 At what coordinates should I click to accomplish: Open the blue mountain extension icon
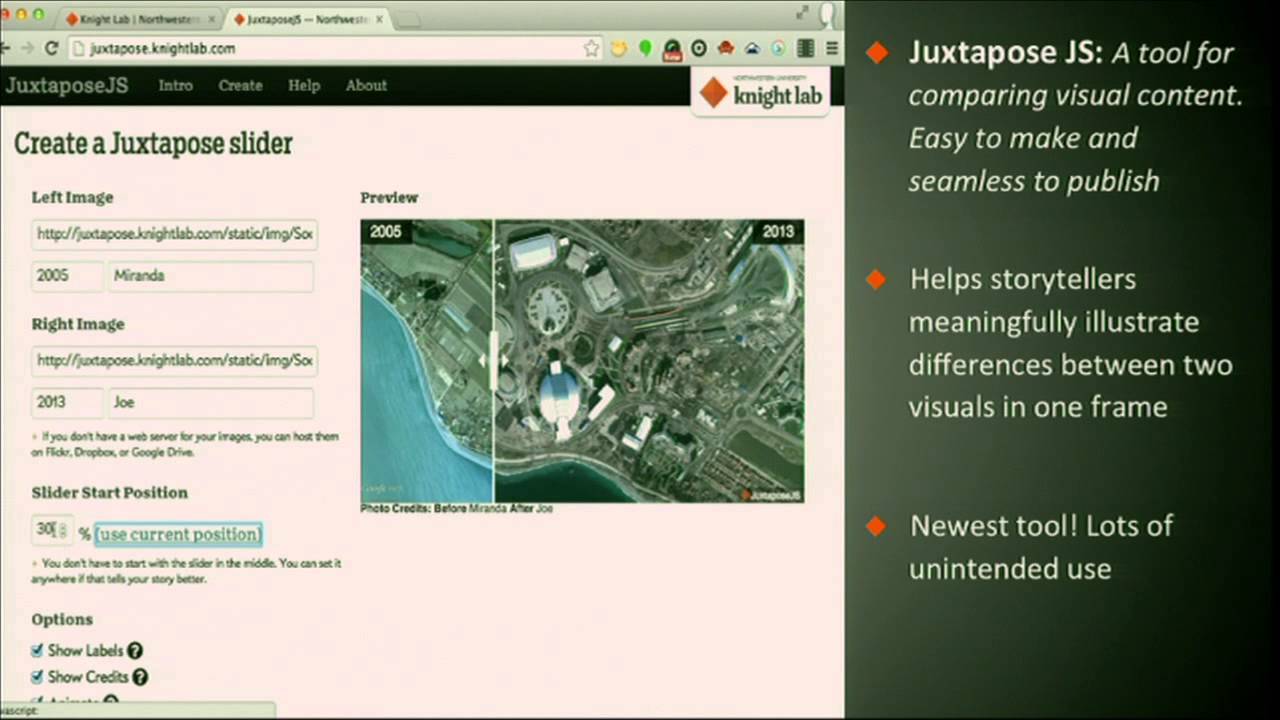752,48
